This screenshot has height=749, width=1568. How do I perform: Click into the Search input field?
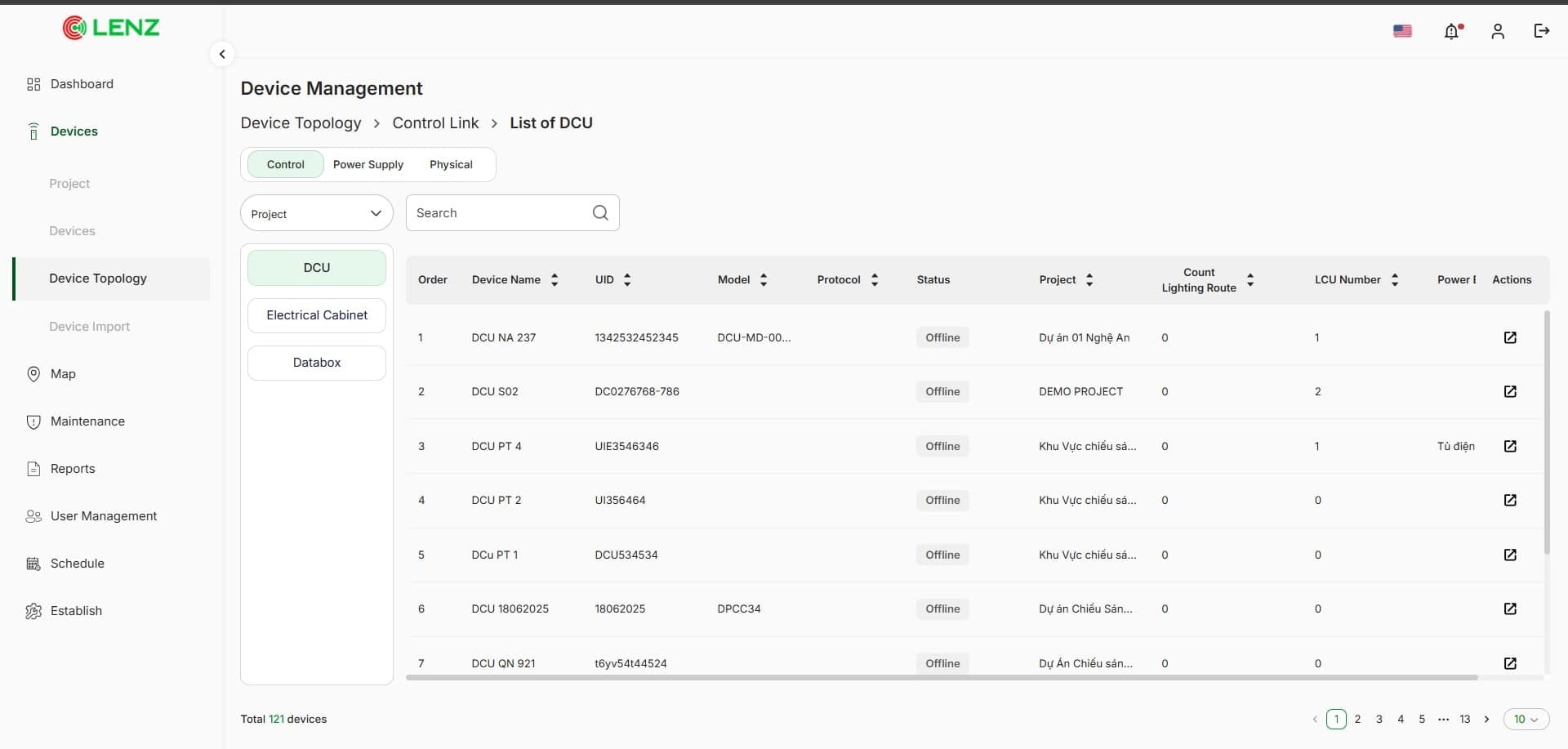[x=498, y=212]
